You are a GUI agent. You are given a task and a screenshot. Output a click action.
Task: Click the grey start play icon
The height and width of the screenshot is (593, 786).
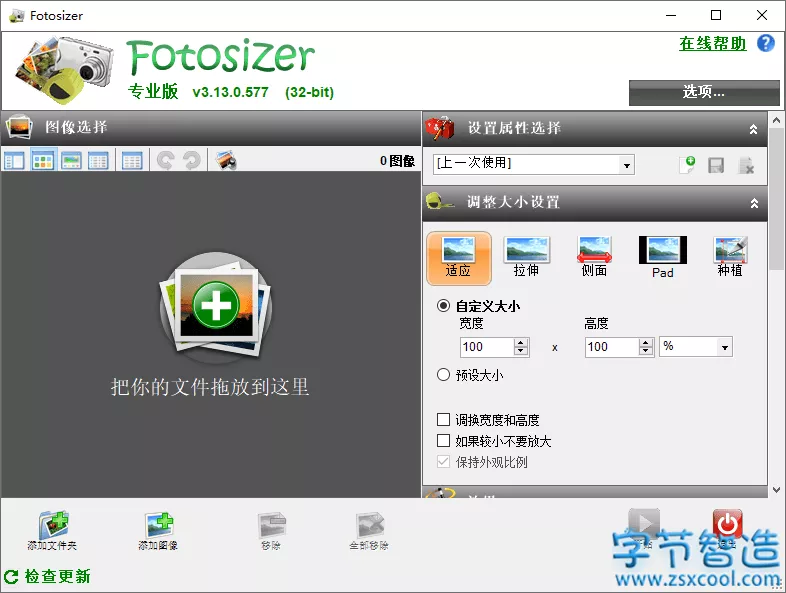click(644, 524)
